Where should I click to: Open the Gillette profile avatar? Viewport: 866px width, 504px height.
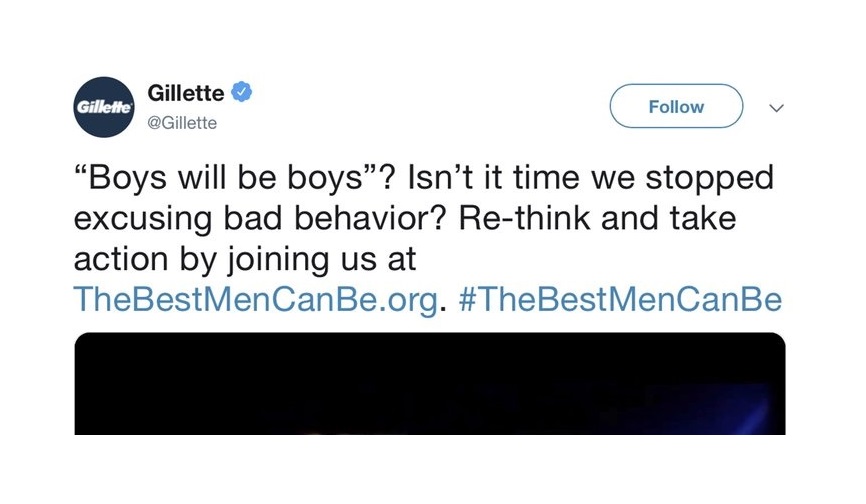(103, 107)
